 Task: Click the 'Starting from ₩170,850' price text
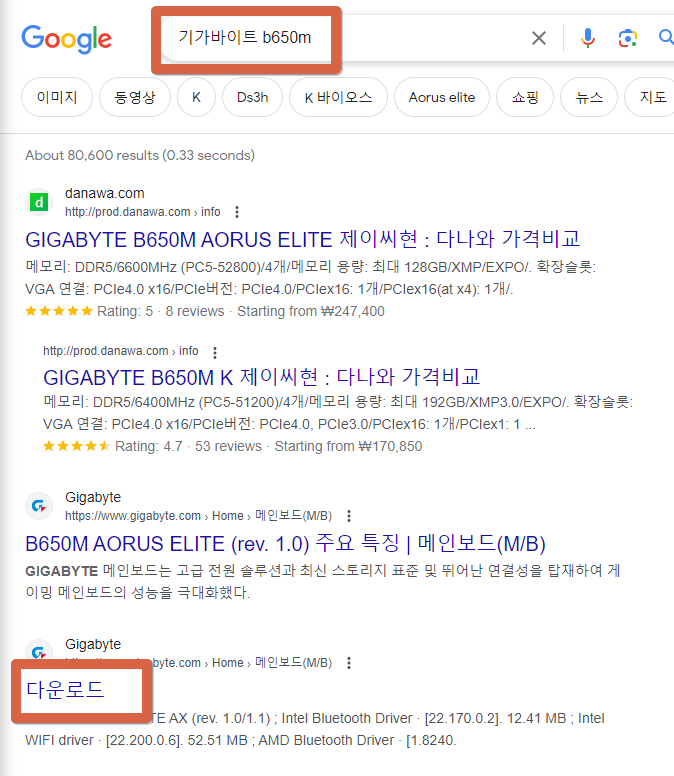(x=348, y=446)
